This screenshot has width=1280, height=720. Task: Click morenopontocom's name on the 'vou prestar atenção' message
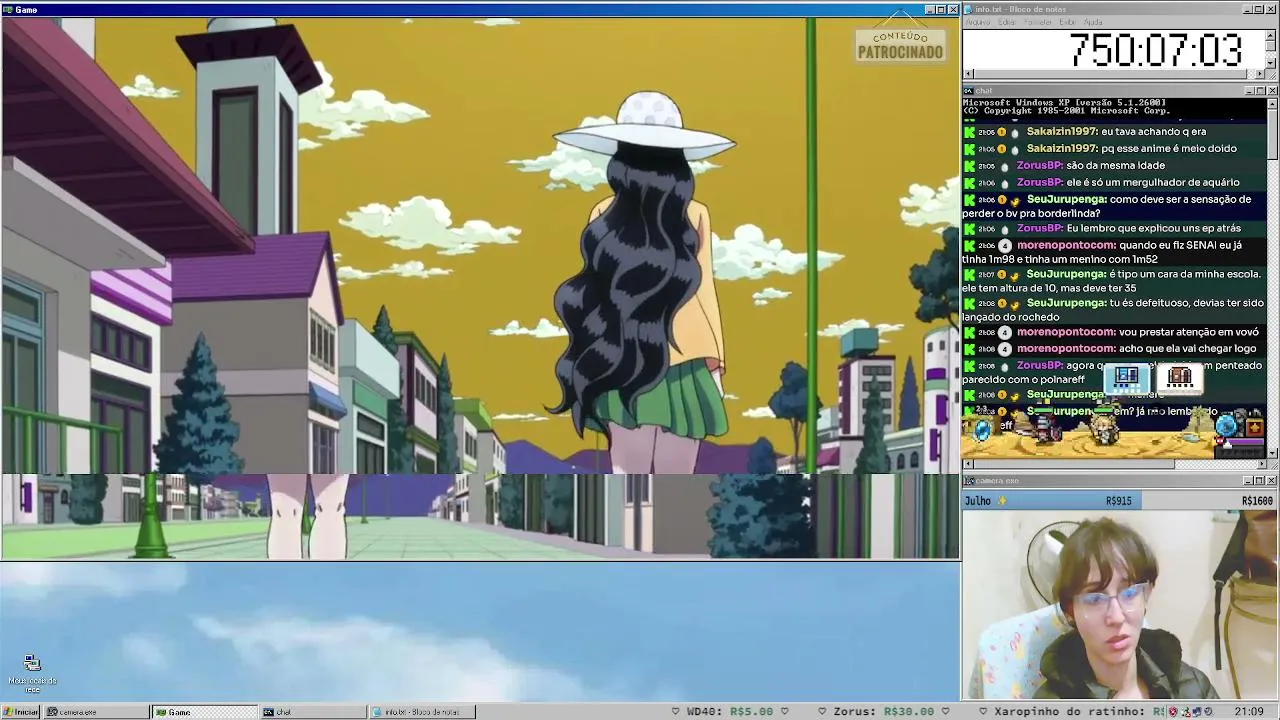click(x=1066, y=332)
